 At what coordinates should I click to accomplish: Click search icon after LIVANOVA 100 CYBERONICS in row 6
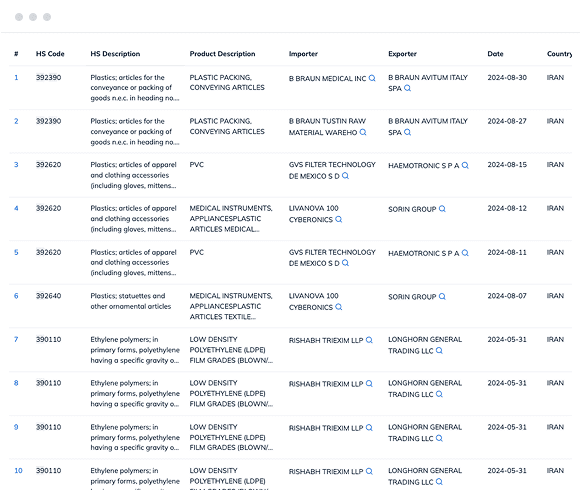(x=339, y=307)
